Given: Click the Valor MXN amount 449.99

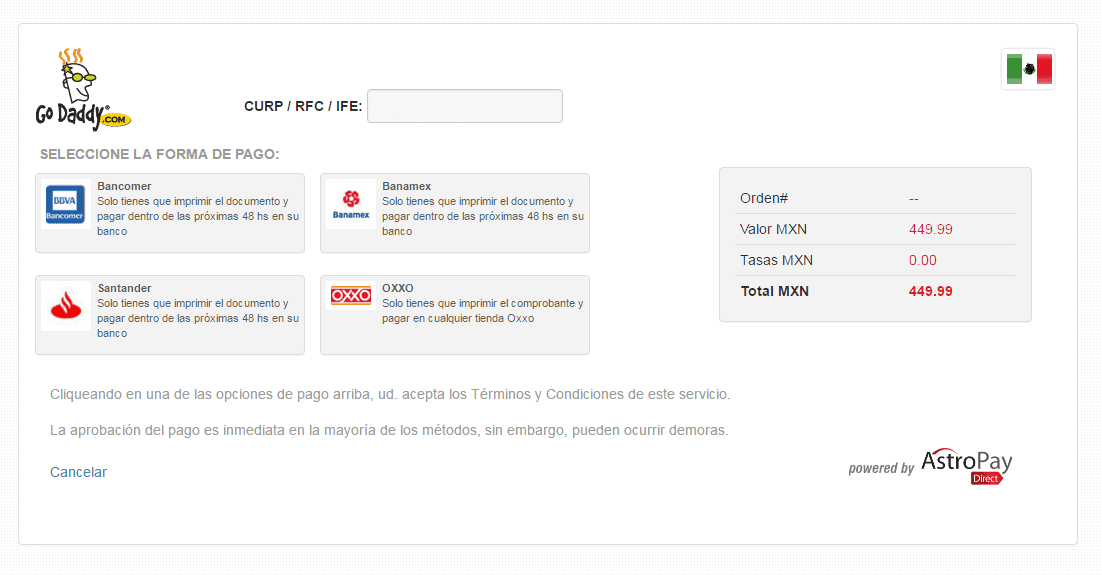Looking at the screenshot, I should tap(931, 229).
